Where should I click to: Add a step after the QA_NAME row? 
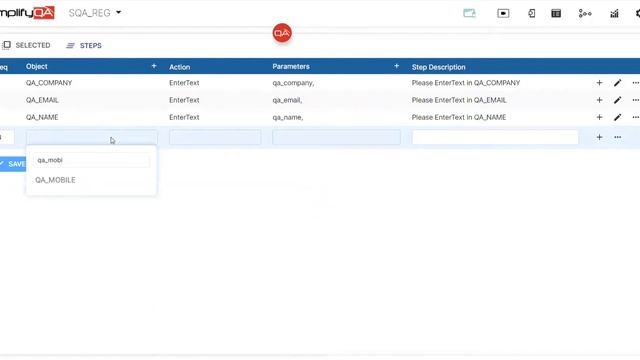599,117
